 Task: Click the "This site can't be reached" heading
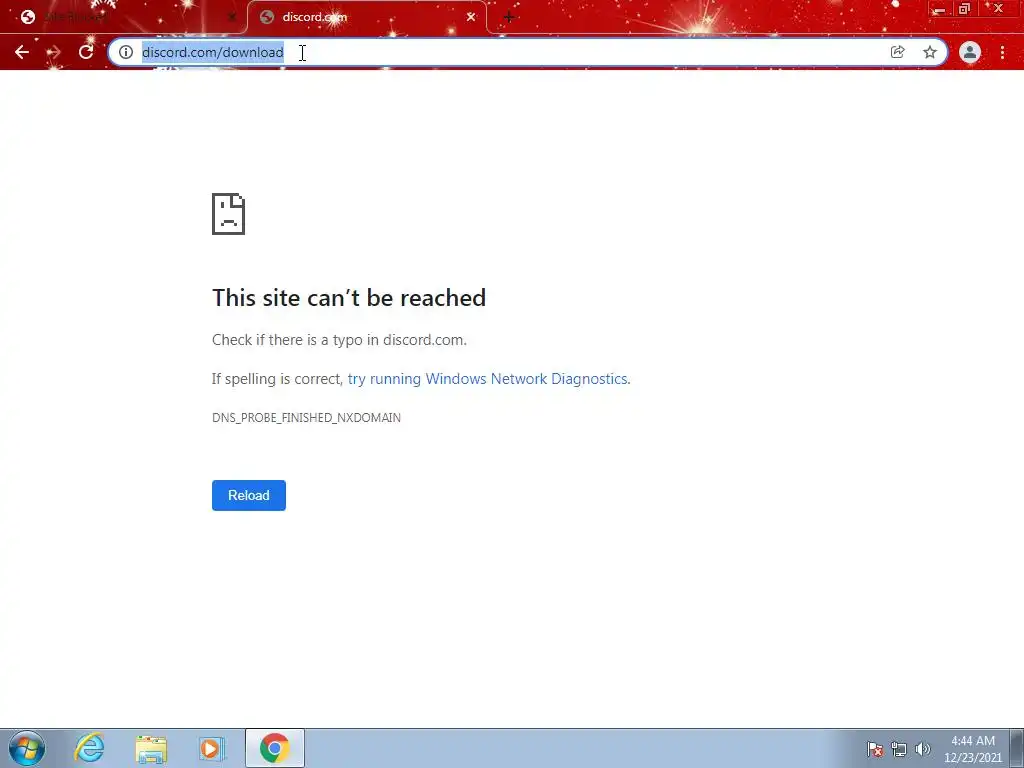349,298
